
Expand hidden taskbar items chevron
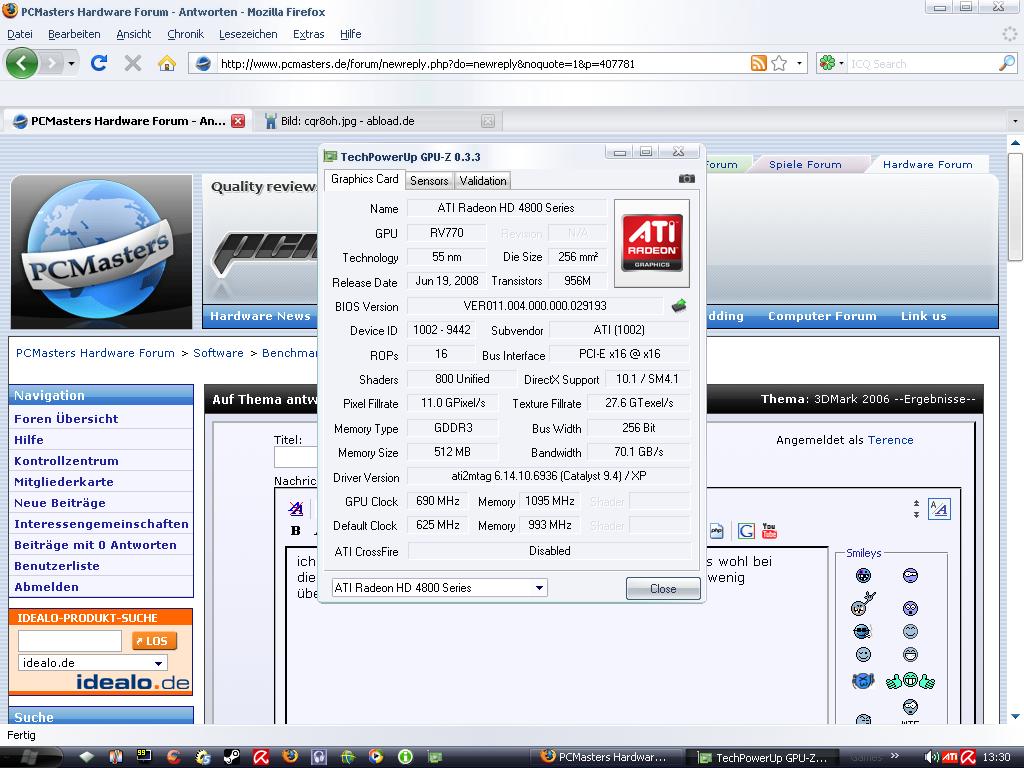click(x=895, y=756)
